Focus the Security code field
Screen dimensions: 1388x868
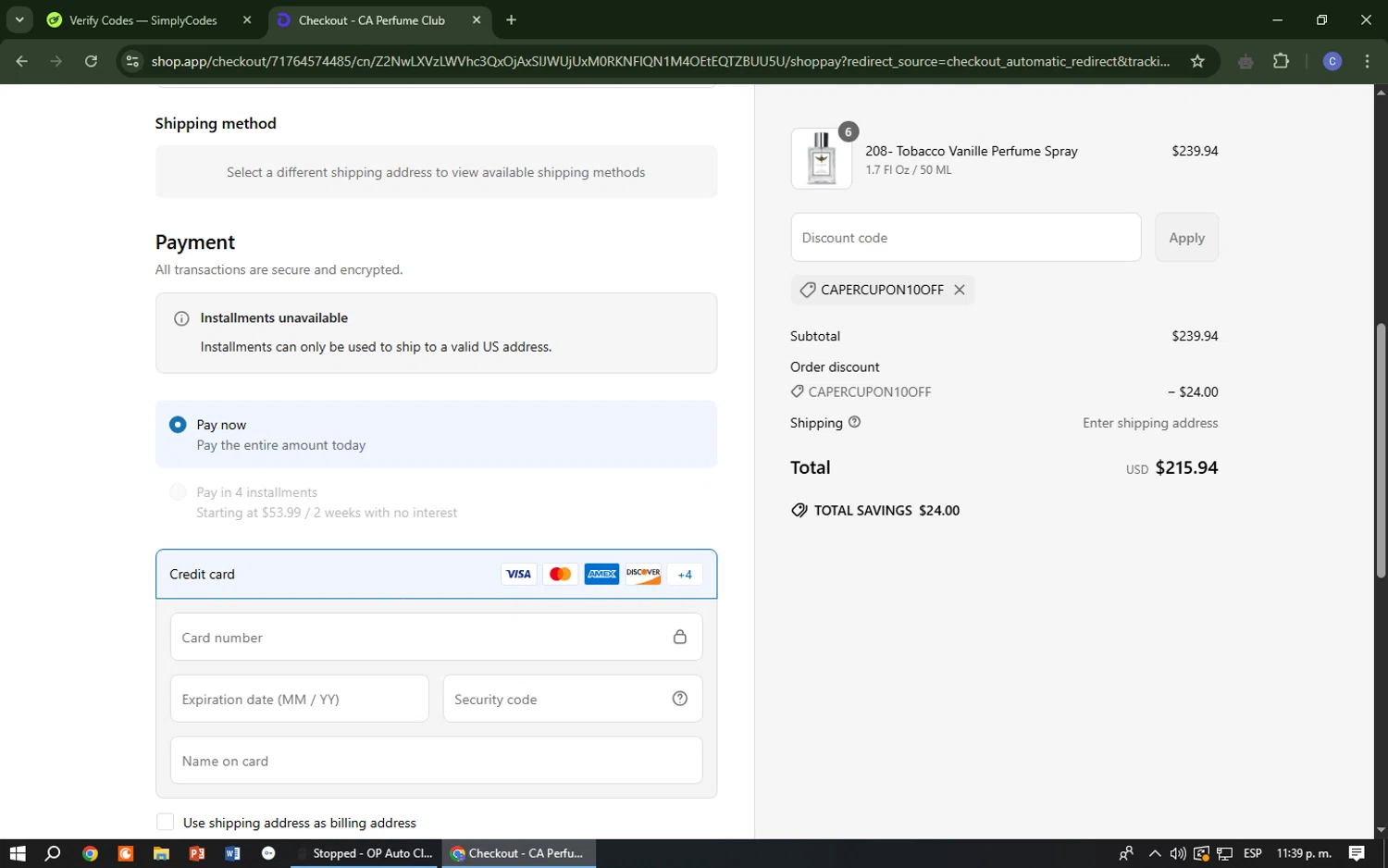click(573, 699)
